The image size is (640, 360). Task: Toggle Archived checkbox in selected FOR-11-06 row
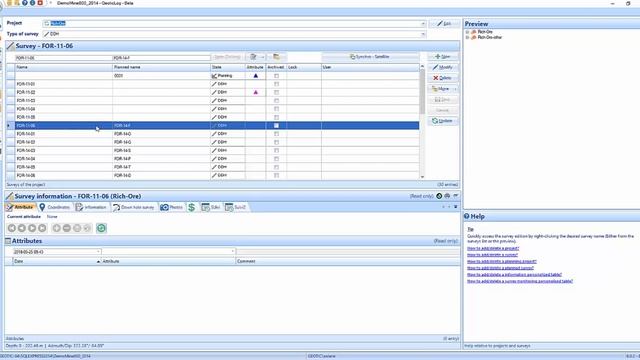click(x=276, y=125)
